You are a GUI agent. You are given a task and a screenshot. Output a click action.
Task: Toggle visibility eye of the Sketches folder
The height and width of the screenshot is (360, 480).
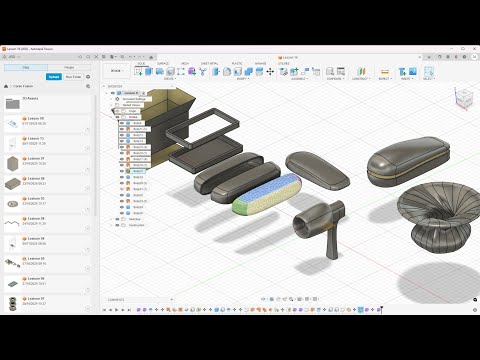coord(117,219)
